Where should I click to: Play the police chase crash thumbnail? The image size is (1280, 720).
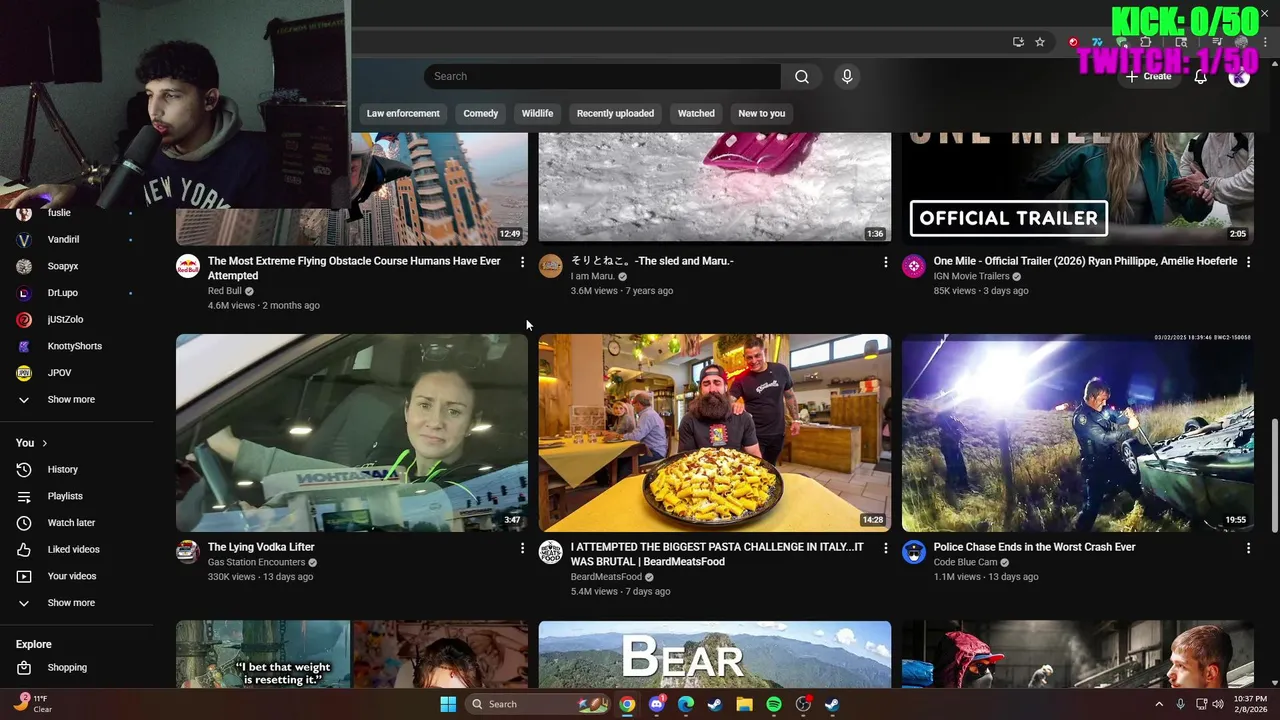click(1078, 433)
